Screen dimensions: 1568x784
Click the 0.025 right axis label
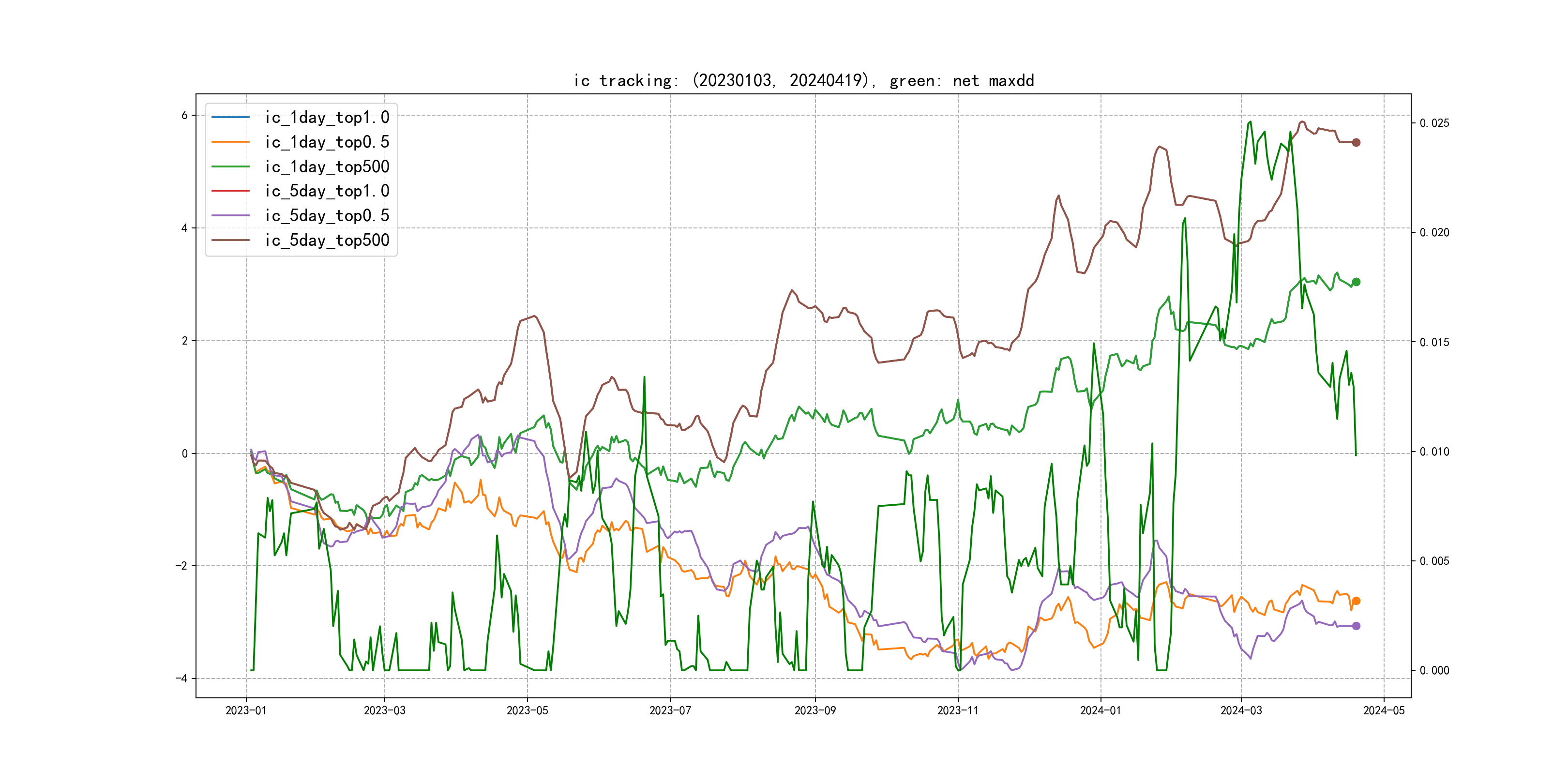(x=1434, y=123)
